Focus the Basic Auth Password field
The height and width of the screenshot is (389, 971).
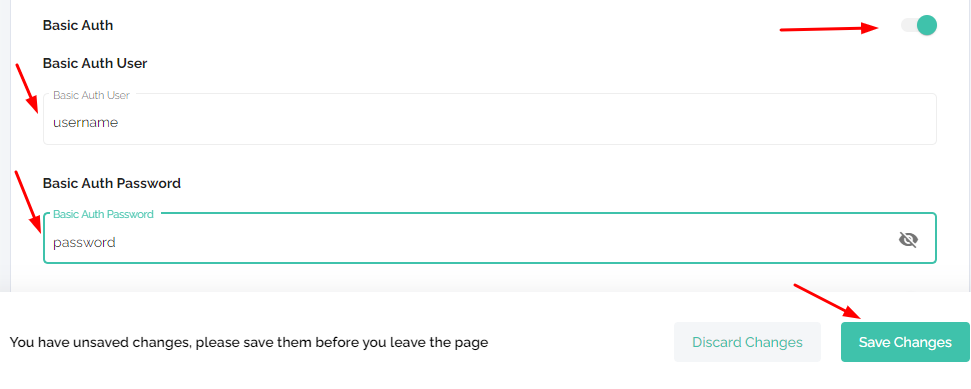[489, 238]
